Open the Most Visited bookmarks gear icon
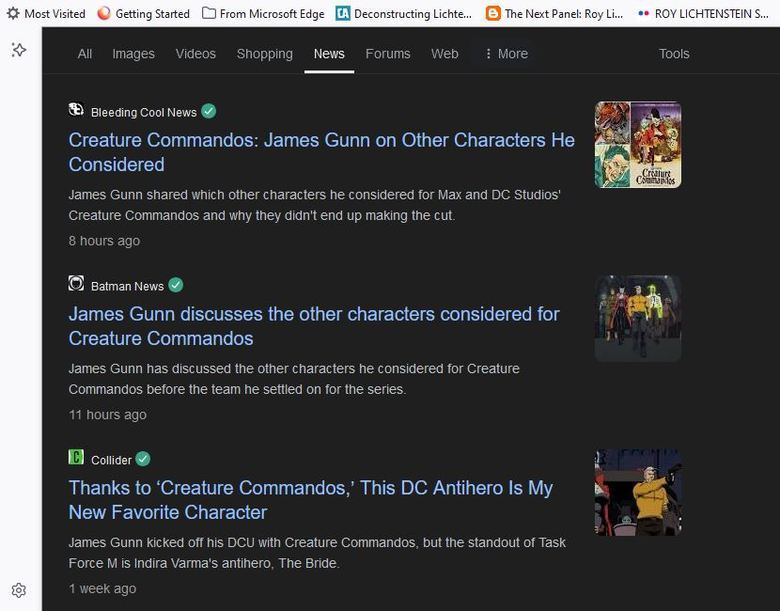The image size is (780, 611). (13, 13)
